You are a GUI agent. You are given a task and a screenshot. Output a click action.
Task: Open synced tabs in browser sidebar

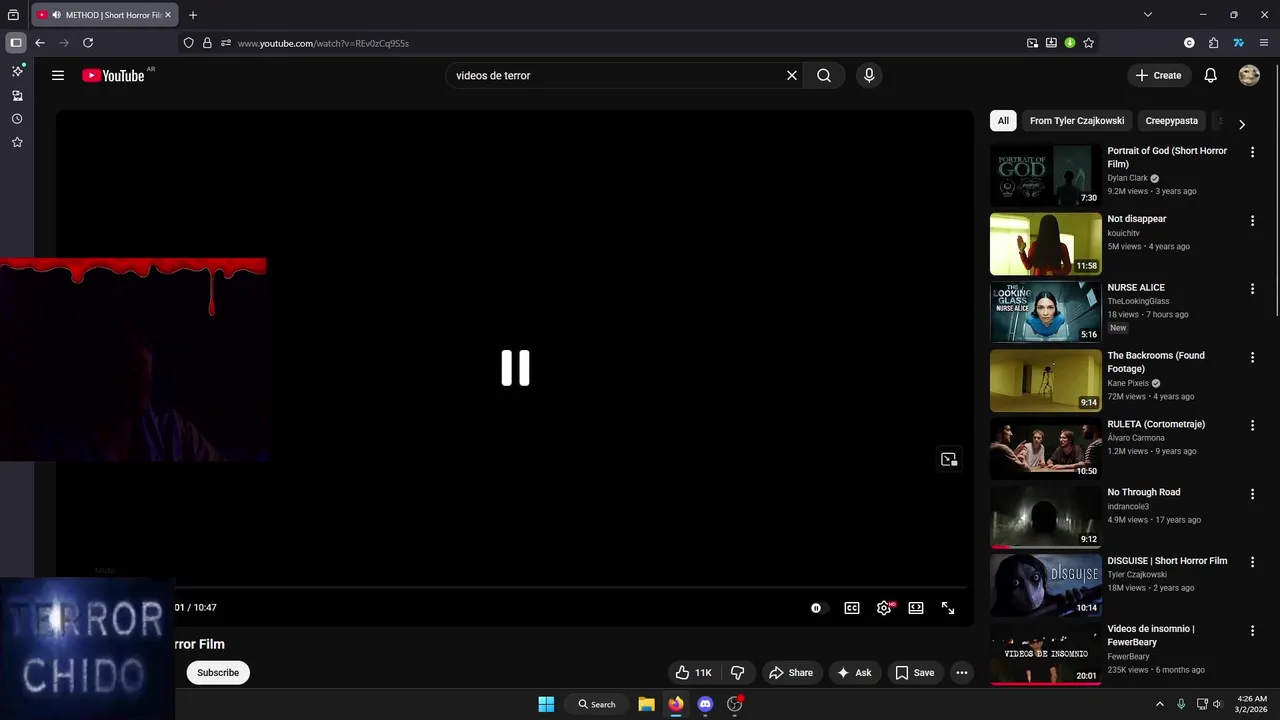(x=17, y=96)
